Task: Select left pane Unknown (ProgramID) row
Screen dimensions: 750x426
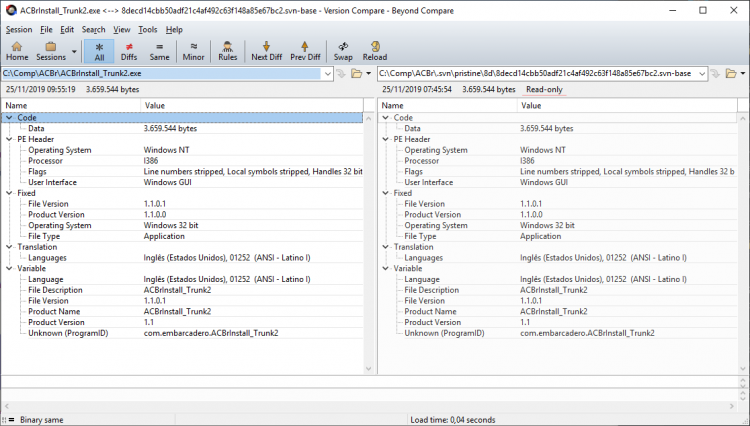Action: point(182,333)
